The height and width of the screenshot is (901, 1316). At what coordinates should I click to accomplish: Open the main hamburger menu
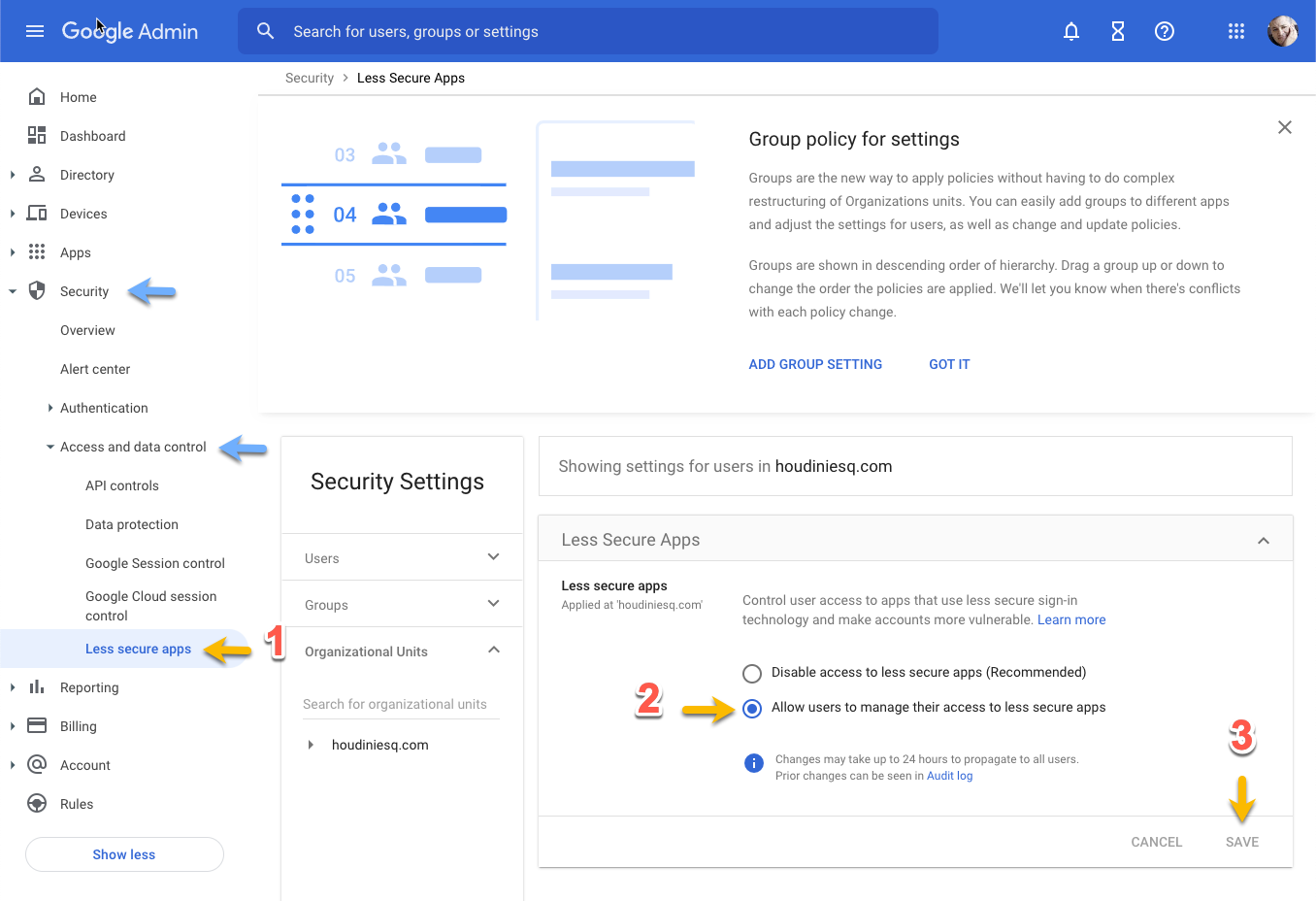pos(35,31)
